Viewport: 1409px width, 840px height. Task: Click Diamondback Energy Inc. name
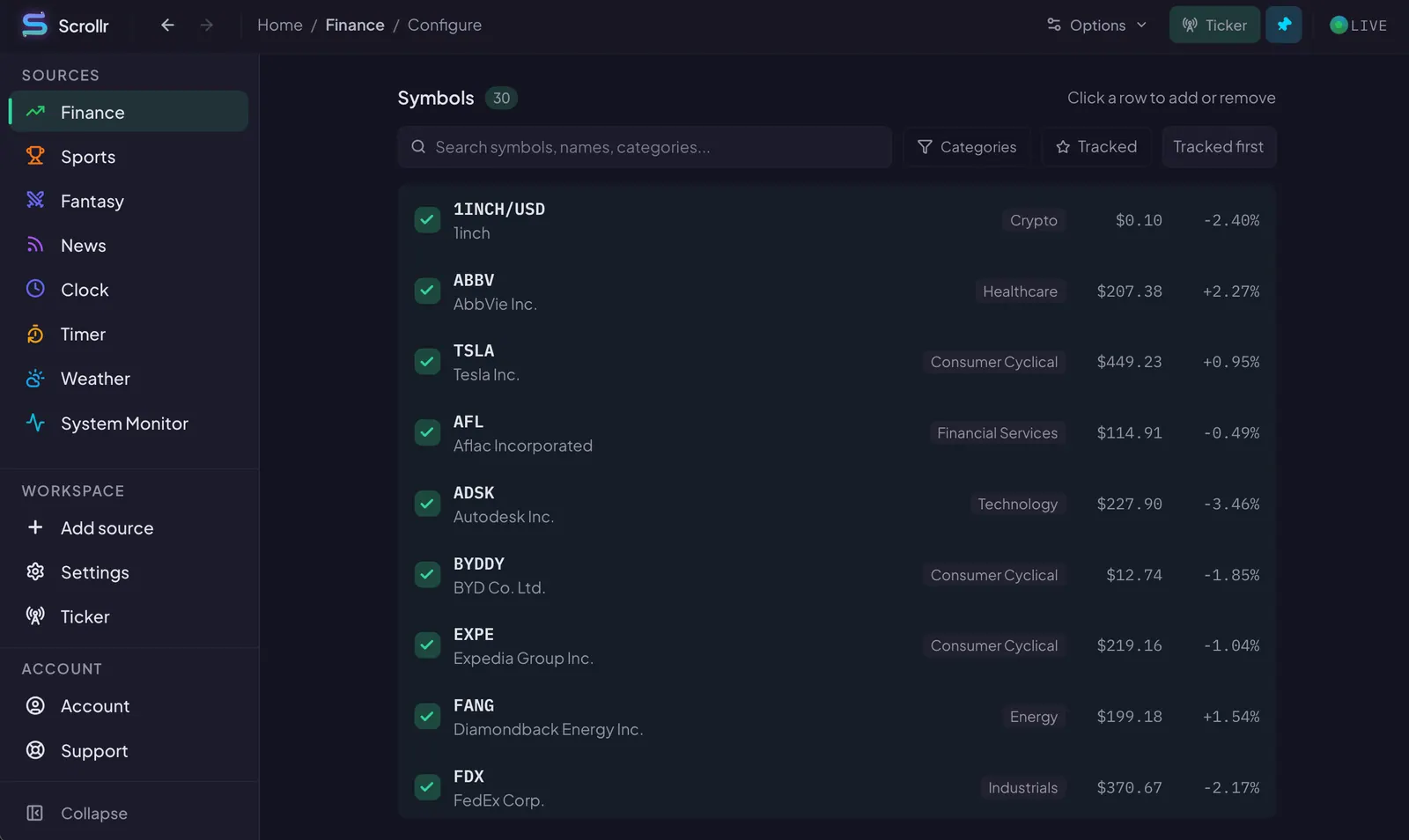click(x=548, y=729)
